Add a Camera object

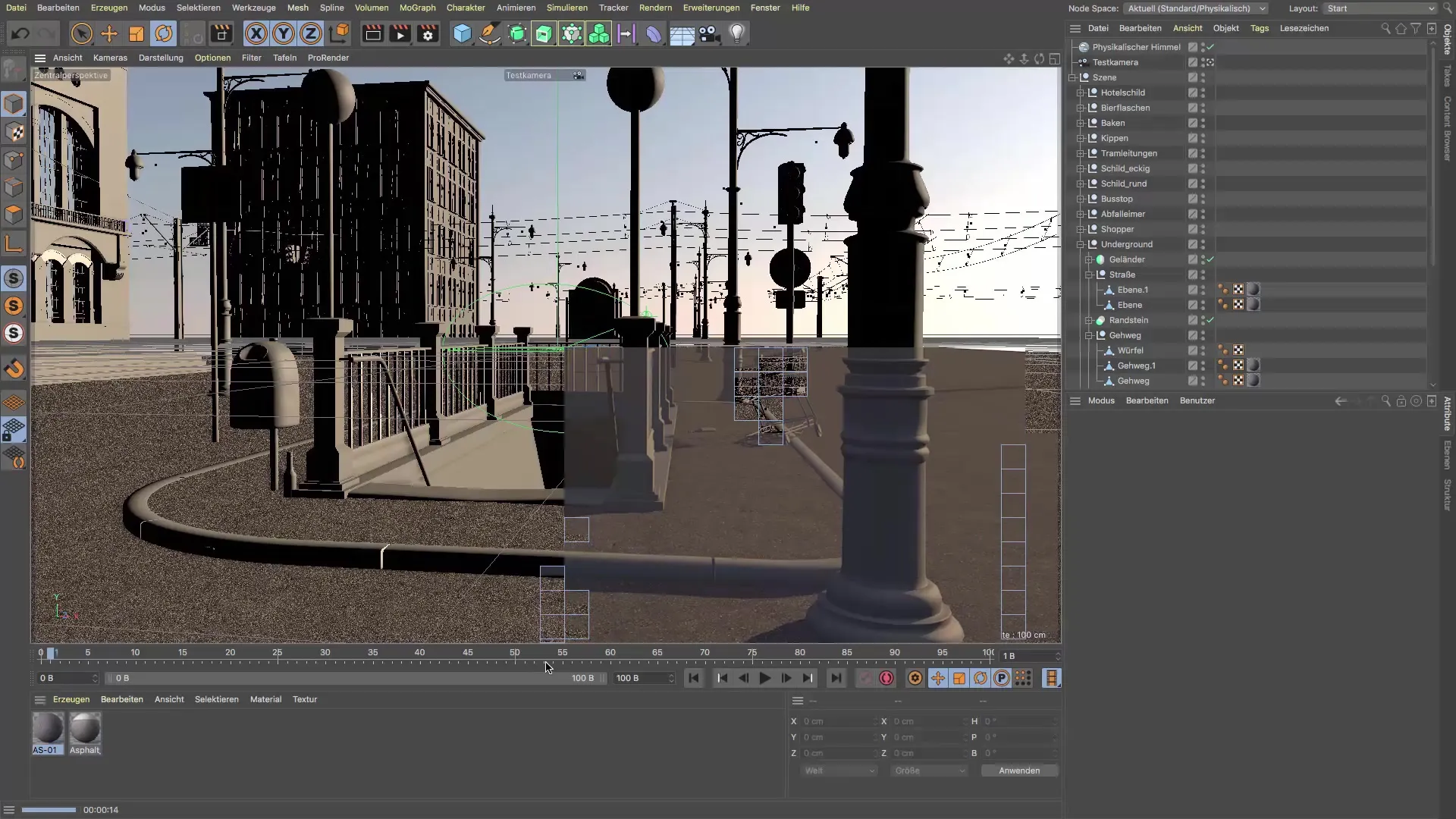709,33
